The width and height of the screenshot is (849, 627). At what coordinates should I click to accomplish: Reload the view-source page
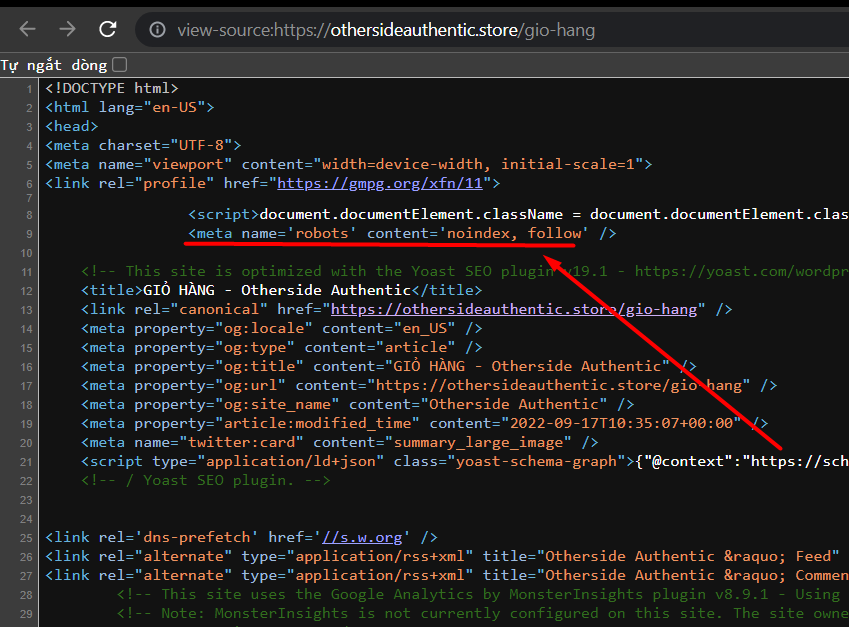pyautogui.click(x=108, y=29)
